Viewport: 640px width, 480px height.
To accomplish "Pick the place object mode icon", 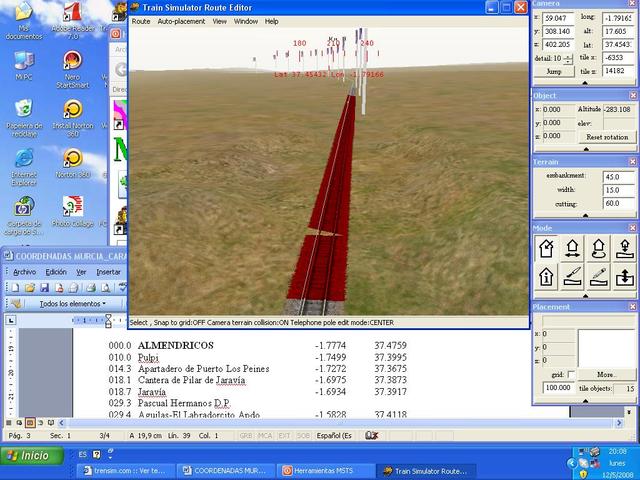I will [625, 248].
